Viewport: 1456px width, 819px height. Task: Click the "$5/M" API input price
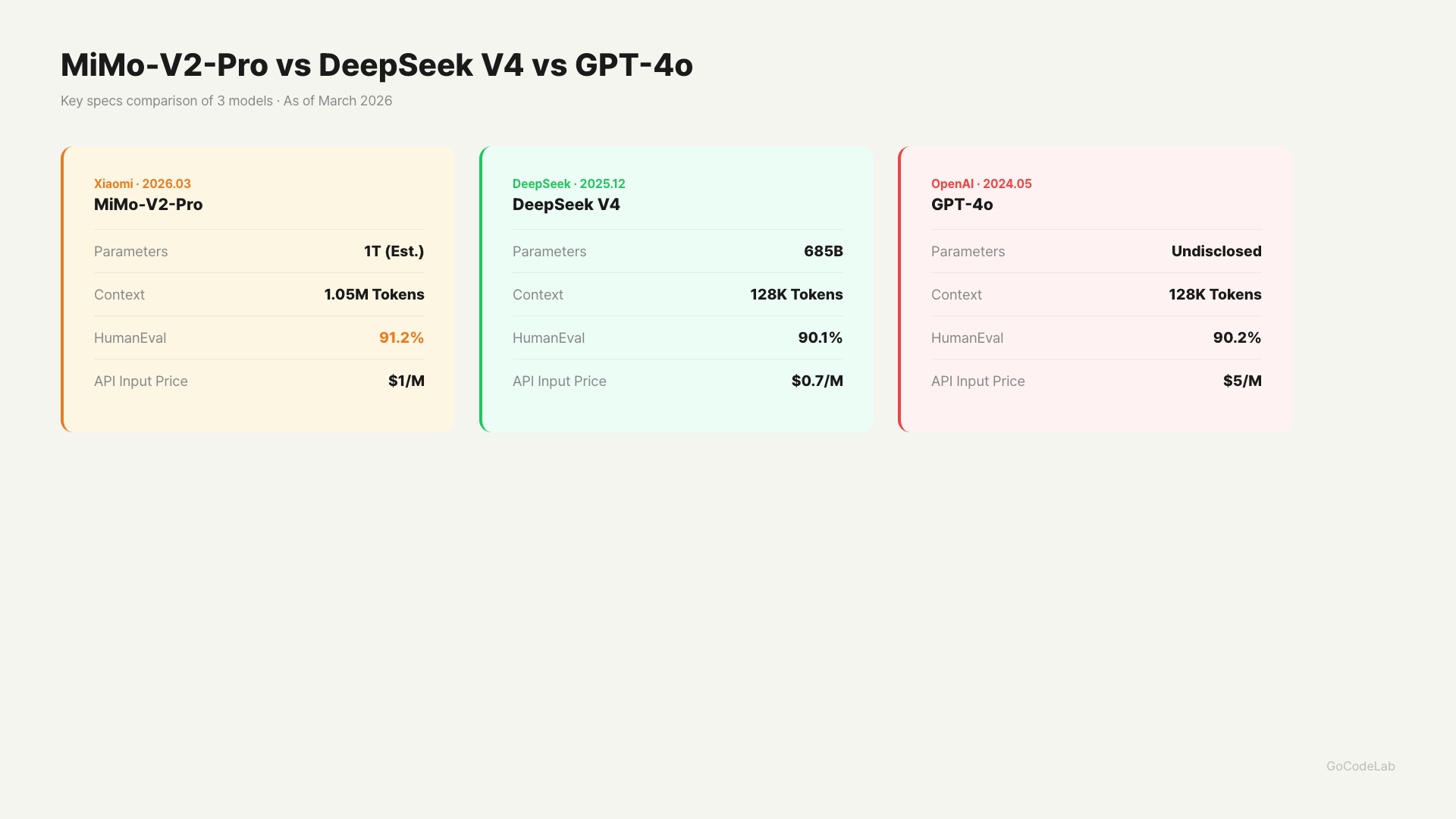click(x=1241, y=381)
